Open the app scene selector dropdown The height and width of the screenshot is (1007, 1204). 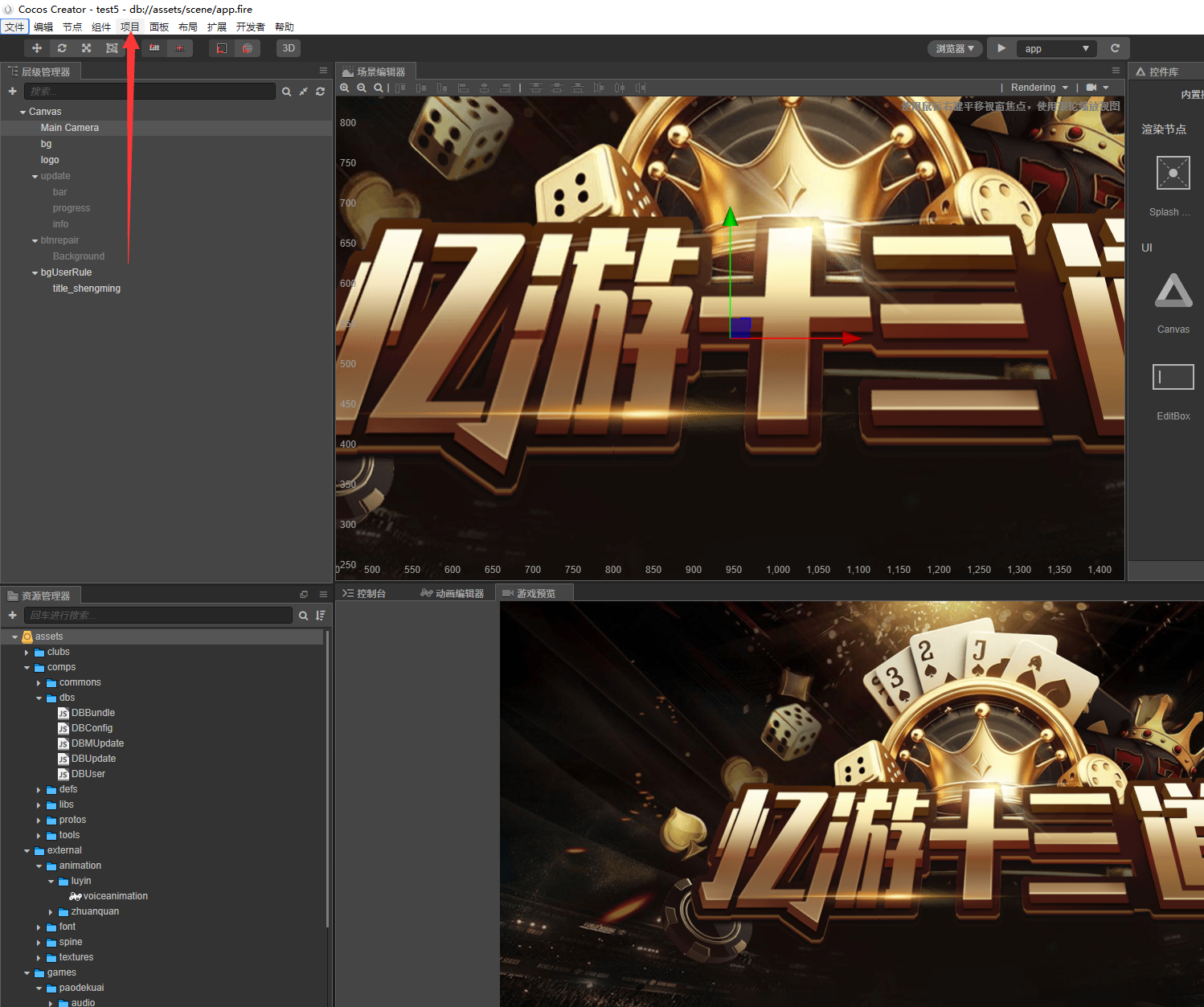tap(1057, 48)
